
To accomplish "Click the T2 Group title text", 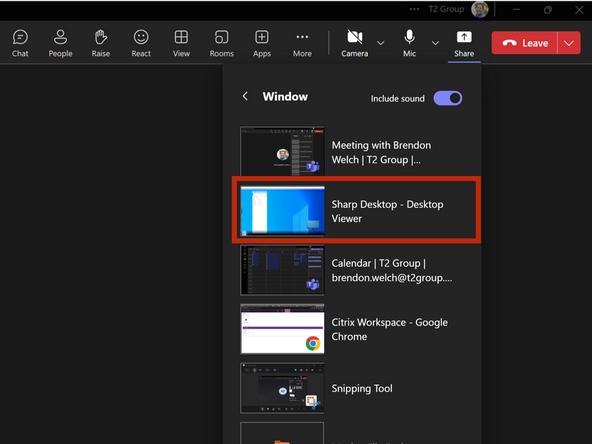I will (x=446, y=9).
